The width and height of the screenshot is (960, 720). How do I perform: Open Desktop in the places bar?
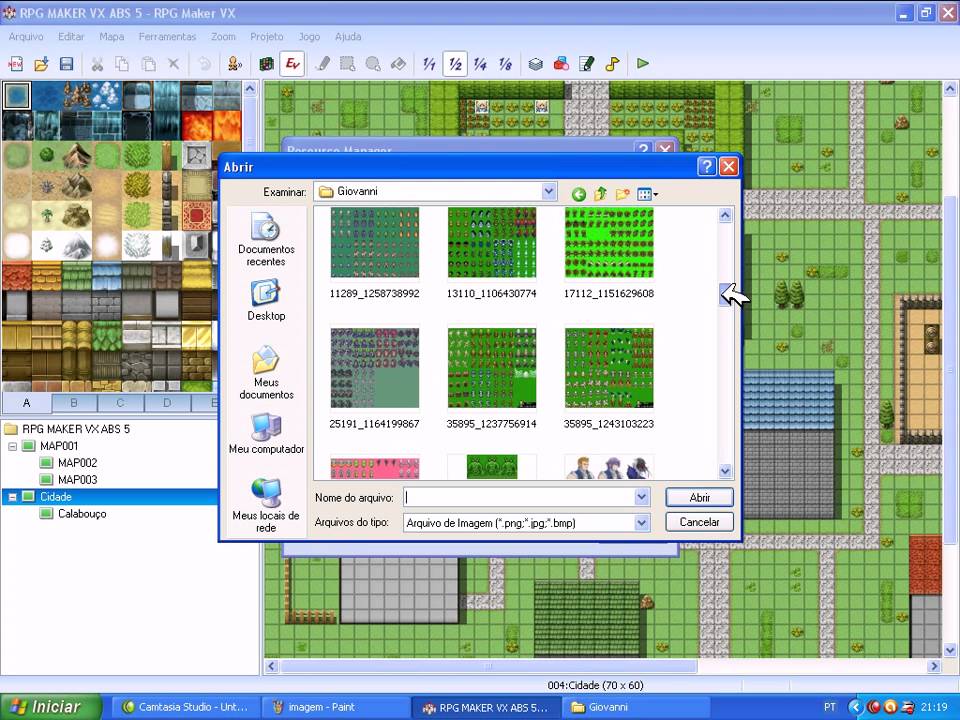coord(266,300)
